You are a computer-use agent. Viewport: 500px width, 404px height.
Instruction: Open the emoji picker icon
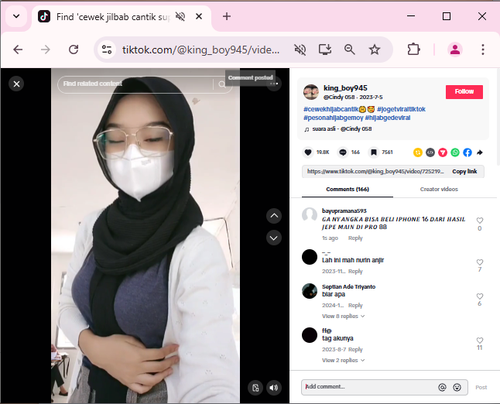(457, 387)
